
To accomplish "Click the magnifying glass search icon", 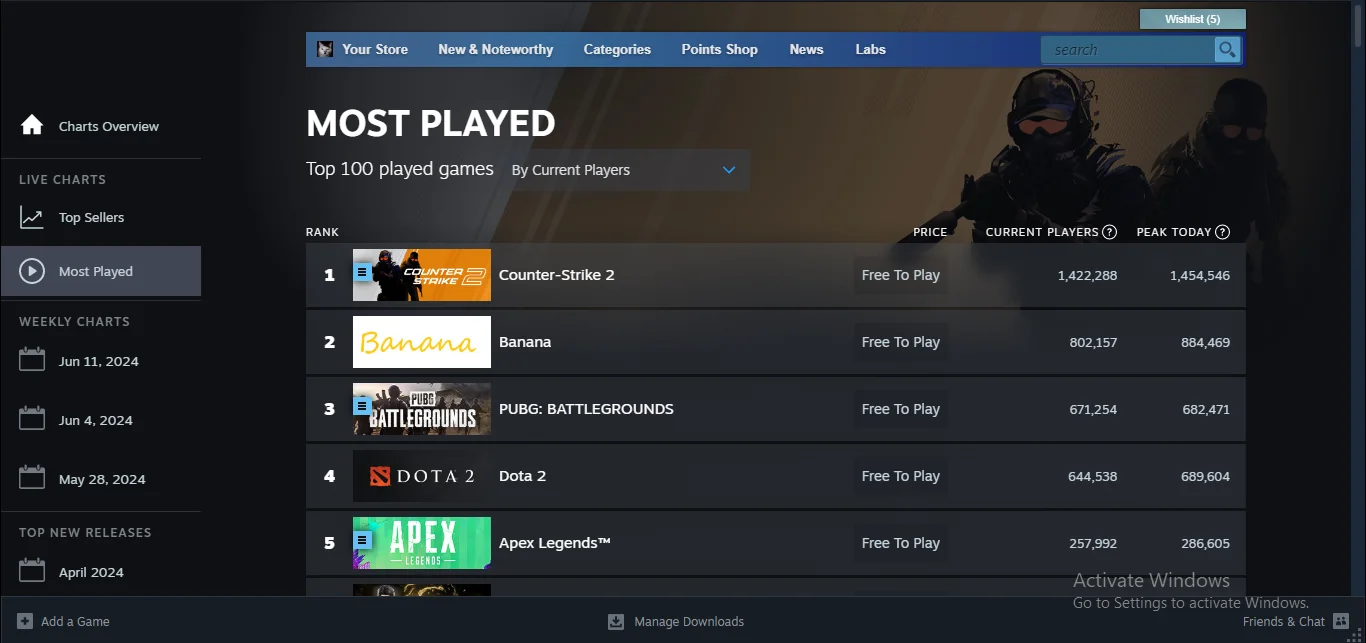I will pos(1227,50).
